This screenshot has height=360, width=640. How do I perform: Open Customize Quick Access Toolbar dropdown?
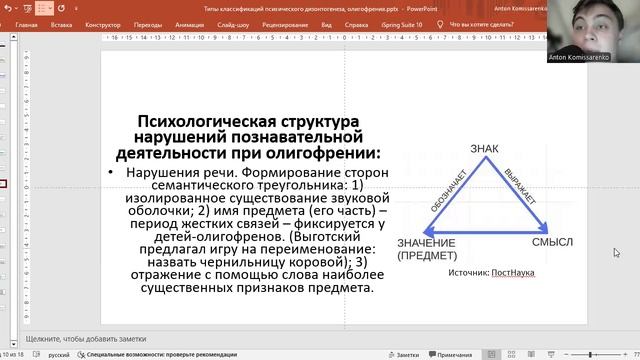76,9
